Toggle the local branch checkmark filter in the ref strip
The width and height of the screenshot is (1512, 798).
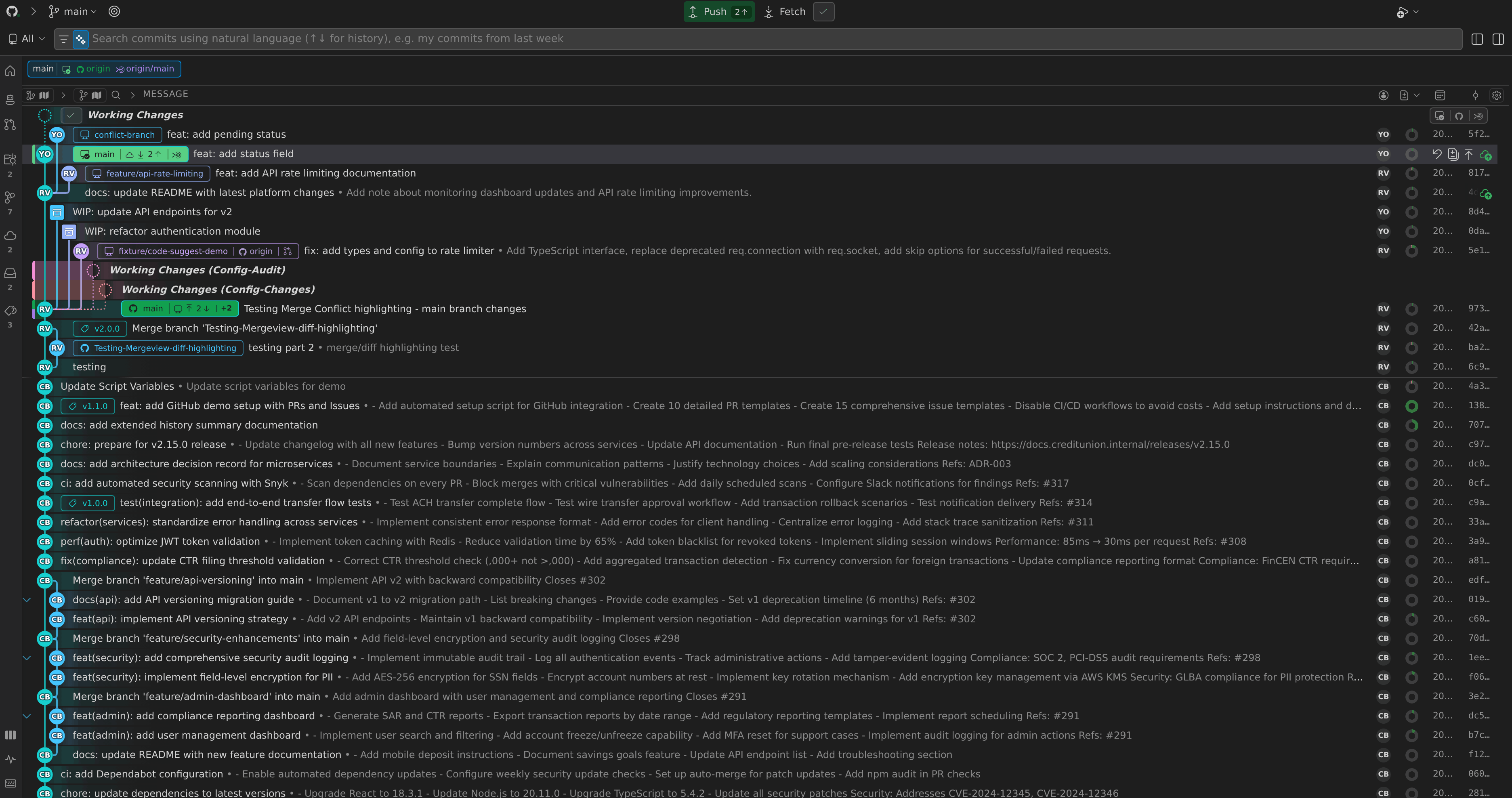1439,115
